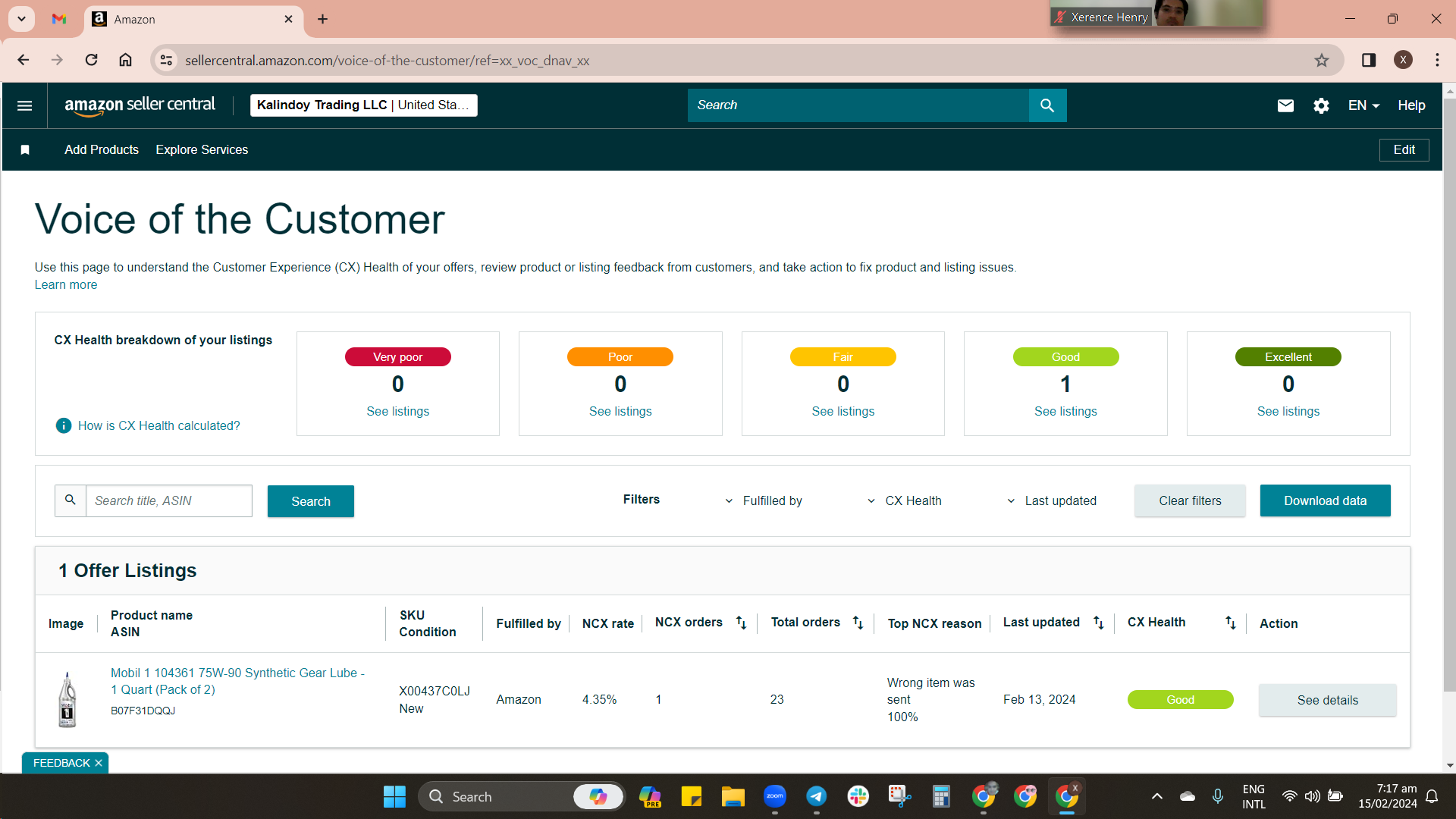Click the NCX rate value 4.35%
Screen dimensions: 1456x819
click(x=599, y=699)
